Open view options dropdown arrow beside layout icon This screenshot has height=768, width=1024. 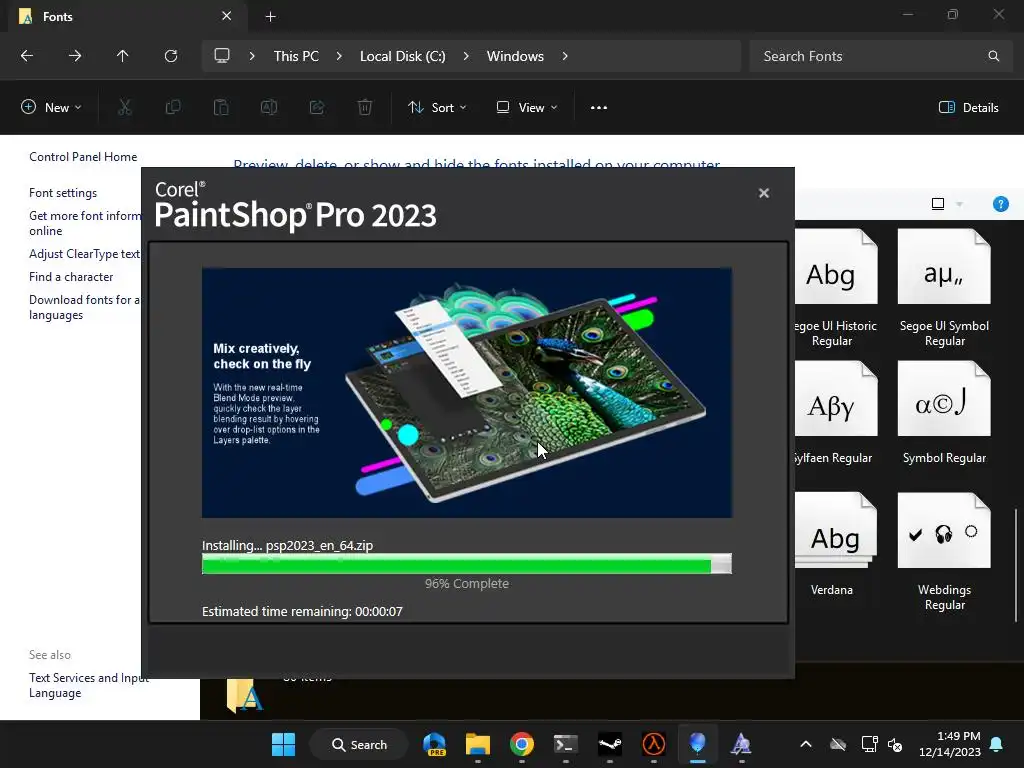coord(959,204)
